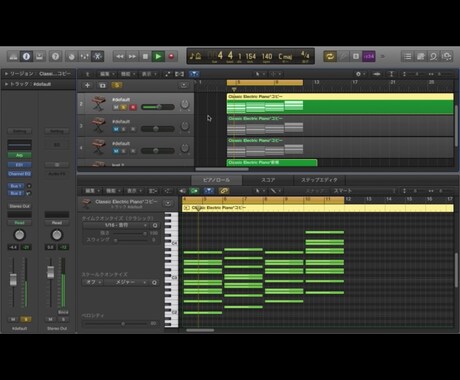This screenshot has height=380, width=460.
Task: Toggle the purple count-in 1234 button
Action: click(x=369, y=56)
